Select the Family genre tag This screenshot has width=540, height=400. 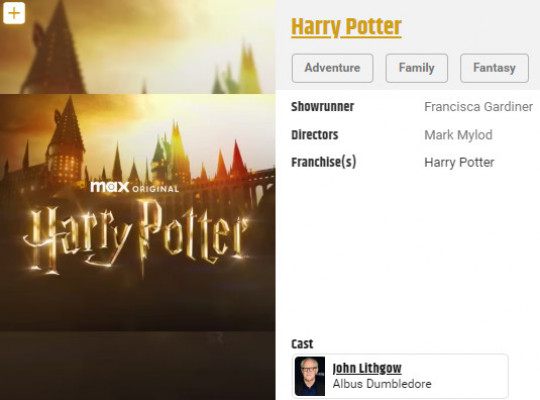click(416, 68)
